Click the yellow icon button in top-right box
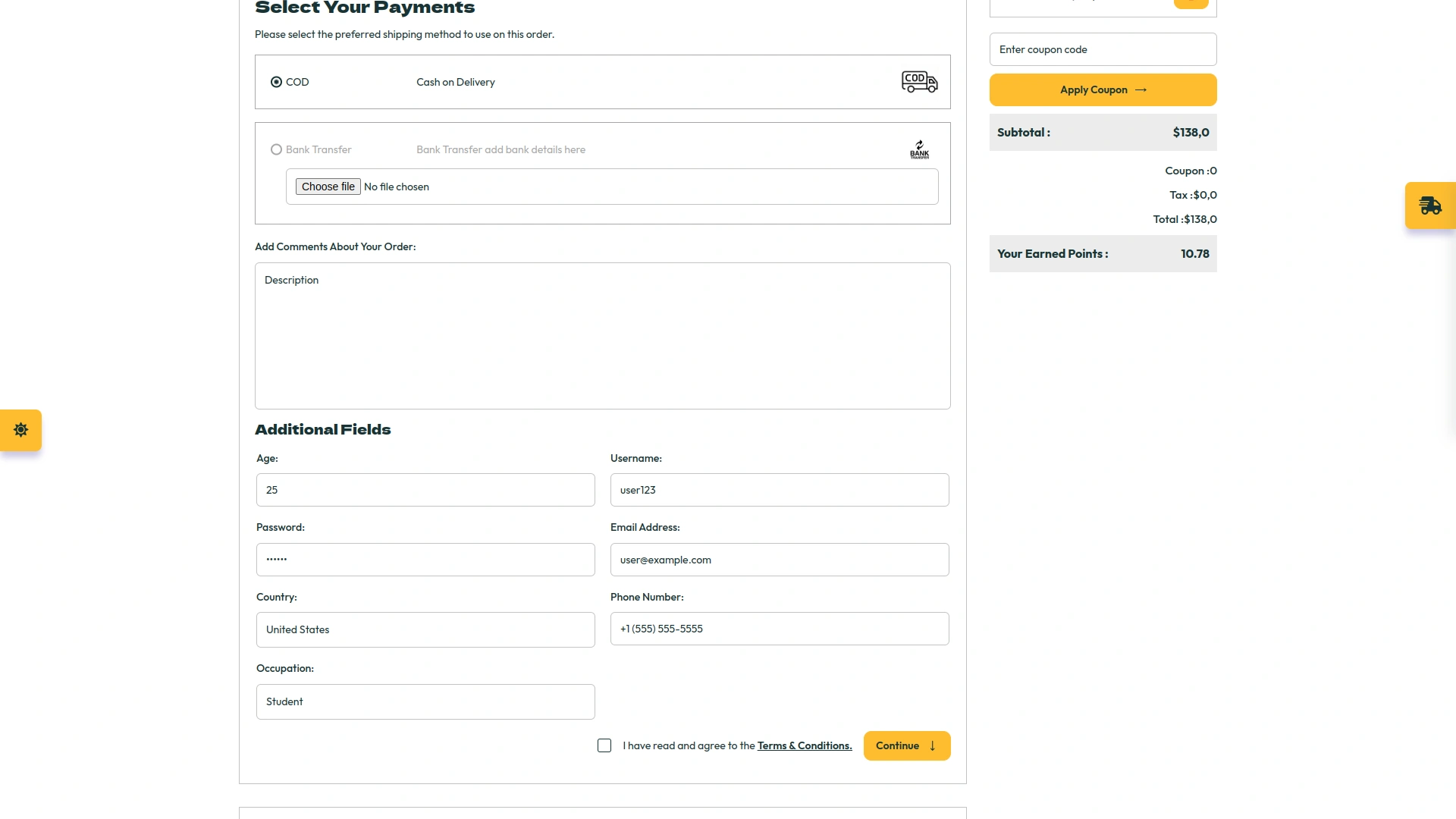 1191,3
